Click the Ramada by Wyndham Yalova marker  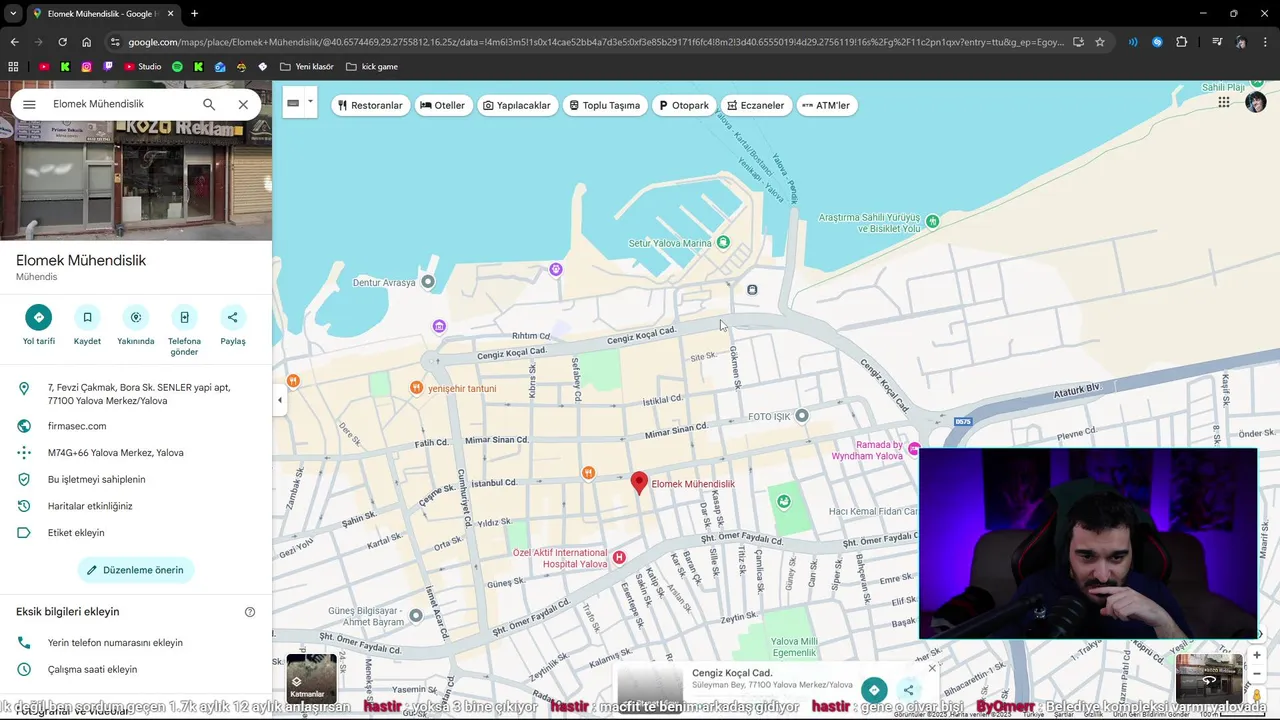pyautogui.click(x=914, y=450)
